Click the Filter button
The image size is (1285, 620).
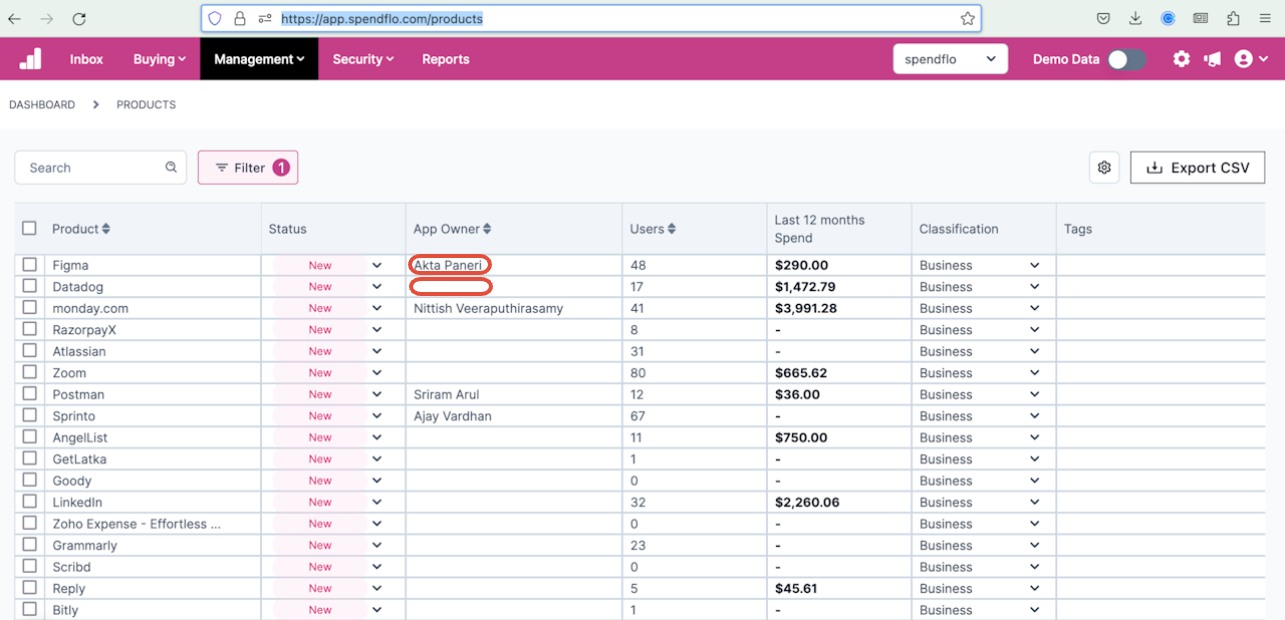point(248,168)
